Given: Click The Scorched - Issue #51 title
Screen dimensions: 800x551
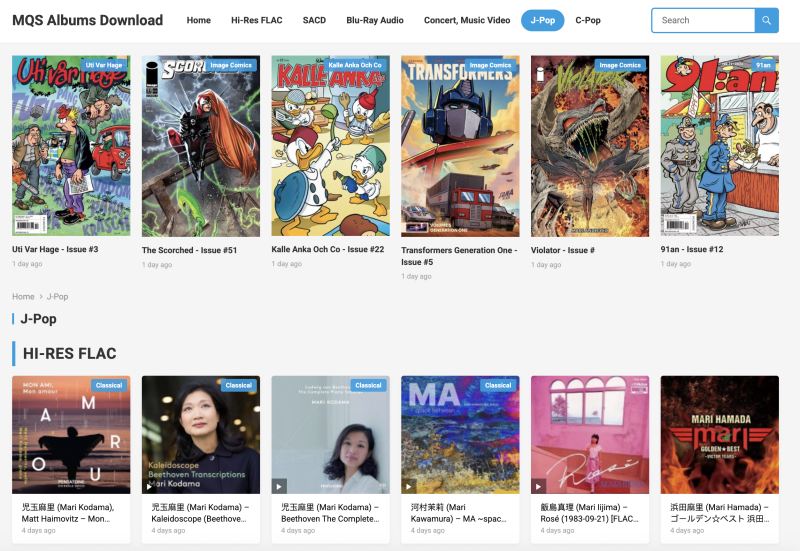Looking at the screenshot, I should pyautogui.click(x=189, y=250).
